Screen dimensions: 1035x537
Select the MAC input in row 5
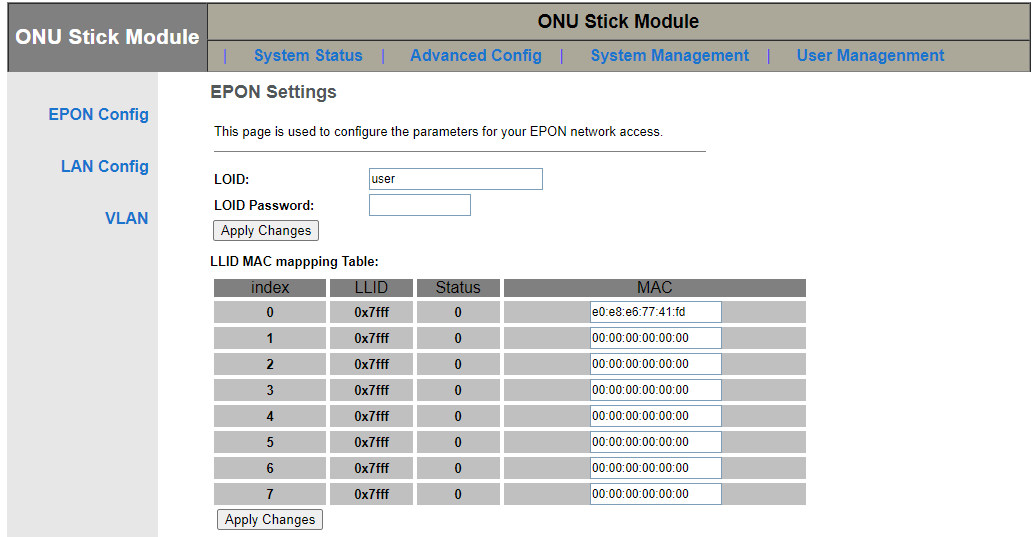tap(655, 442)
